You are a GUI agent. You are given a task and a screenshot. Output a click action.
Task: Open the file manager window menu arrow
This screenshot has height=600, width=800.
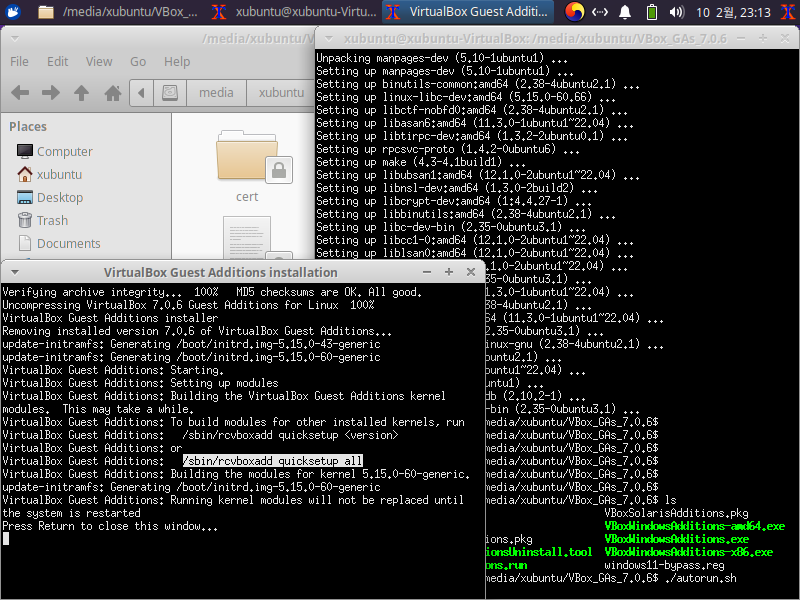pyautogui.click(x=15, y=38)
